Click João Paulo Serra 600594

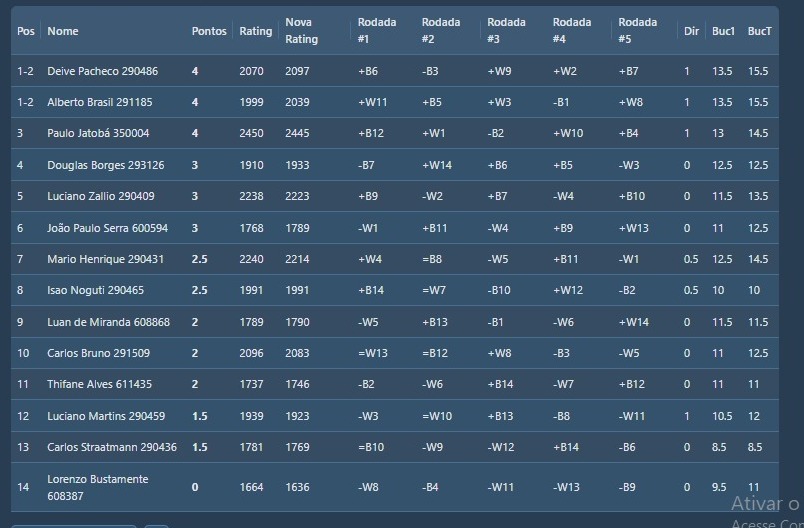point(107,228)
